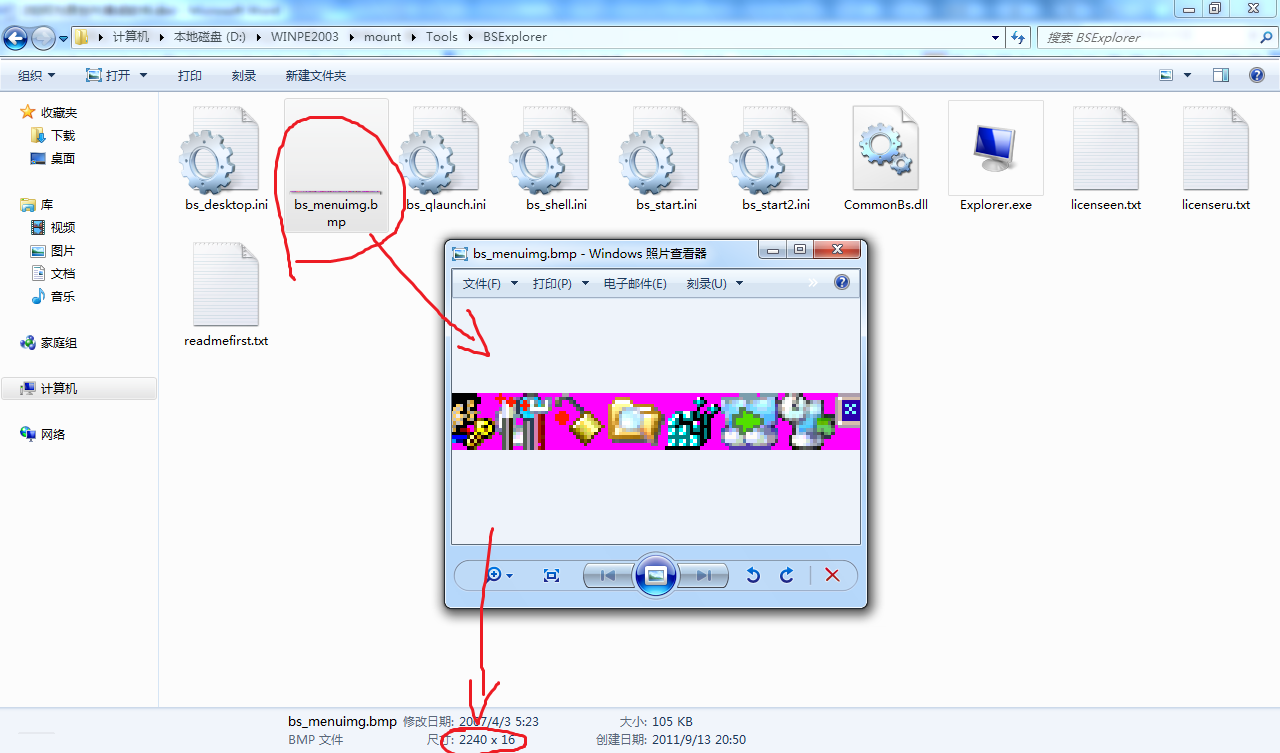Rotate image clockwise in Photo Viewer

787,575
